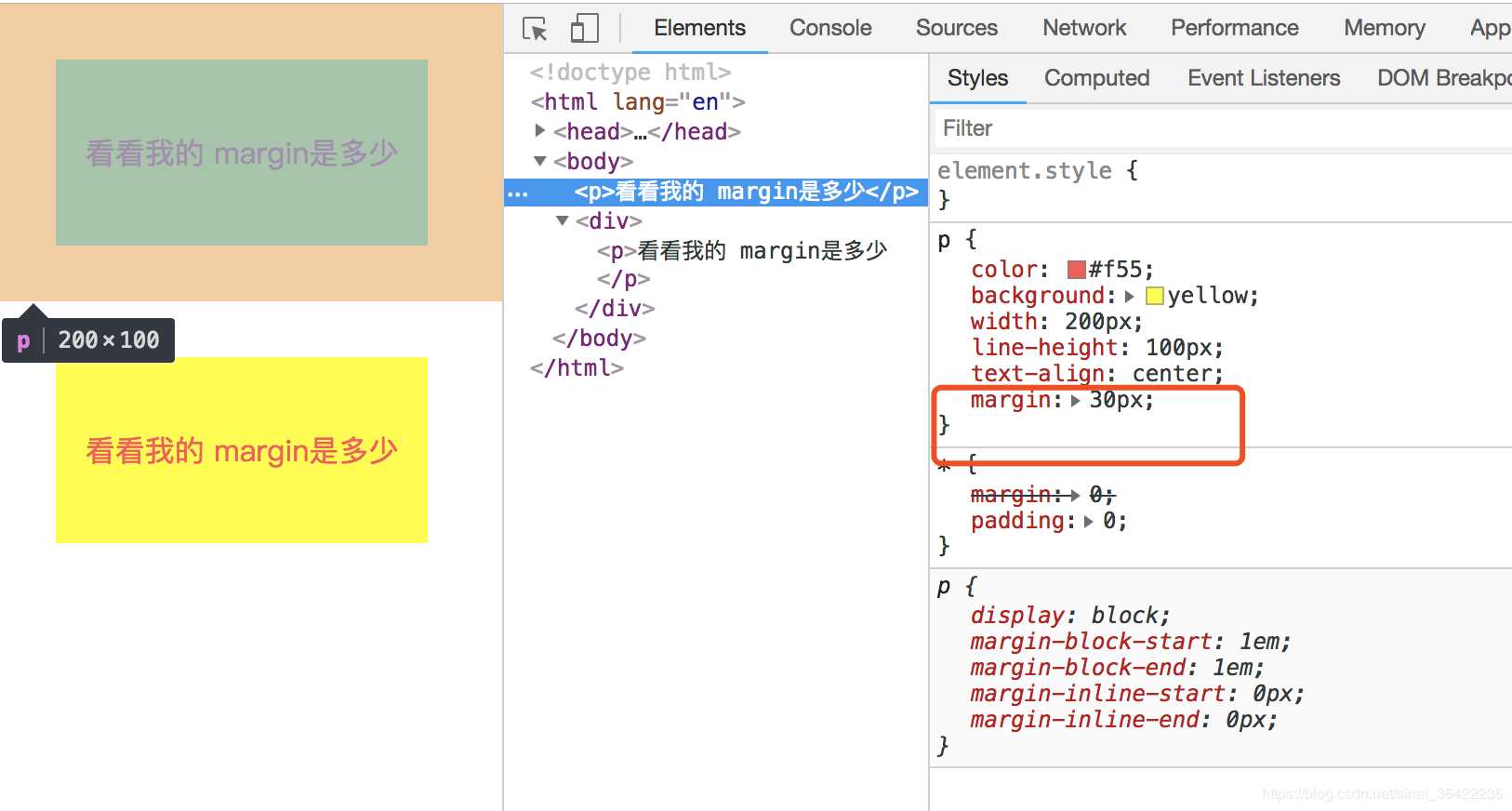Collapse the body element node
Viewport: 1512px width, 811px height.
pyautogui.click(x=540, y=161)
